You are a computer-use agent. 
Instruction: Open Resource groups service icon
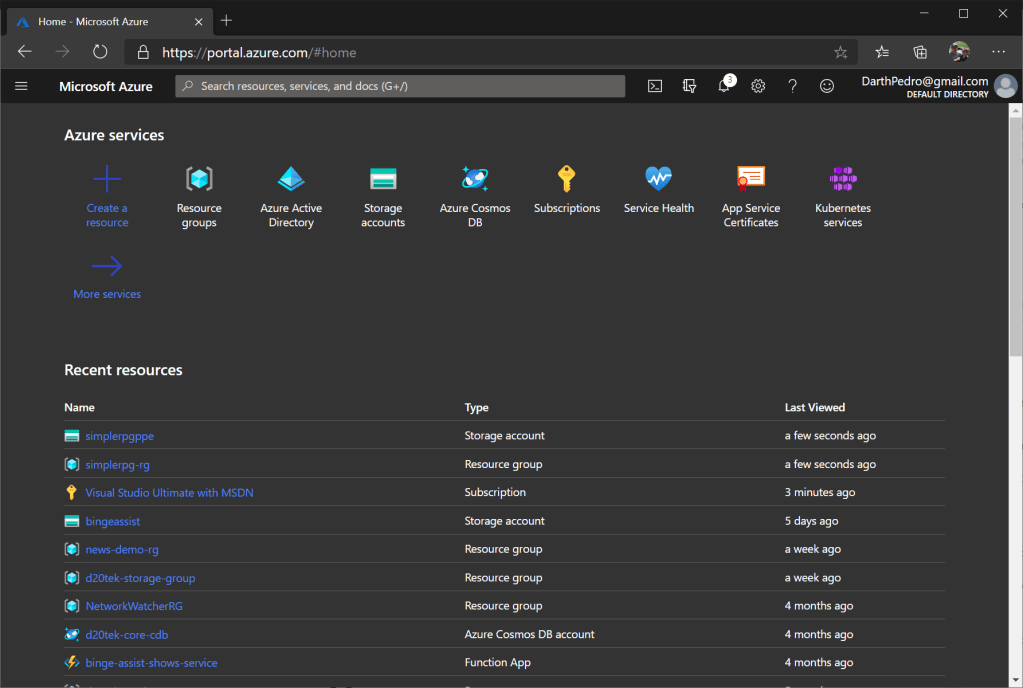click(199, 180)
